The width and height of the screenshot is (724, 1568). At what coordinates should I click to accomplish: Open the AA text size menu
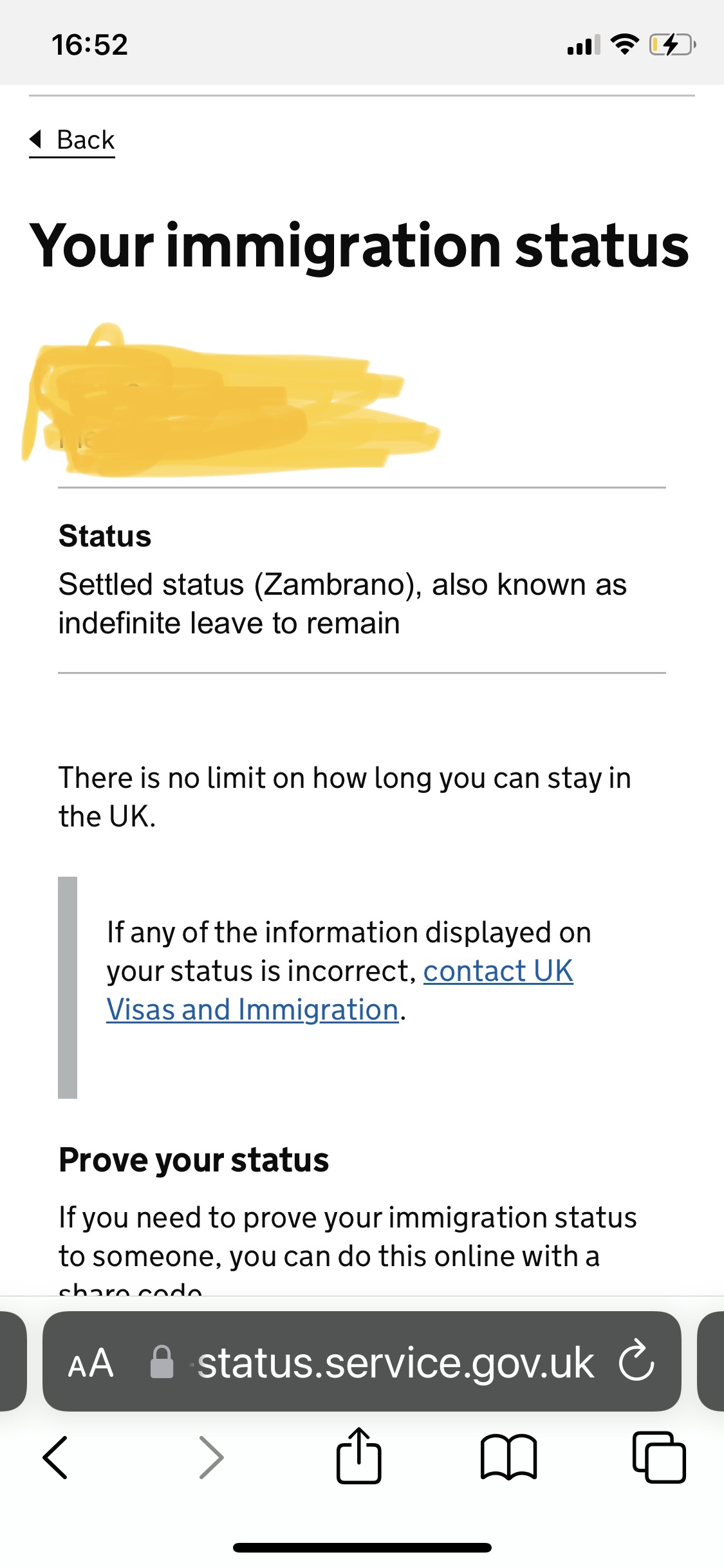[91, 1363]
